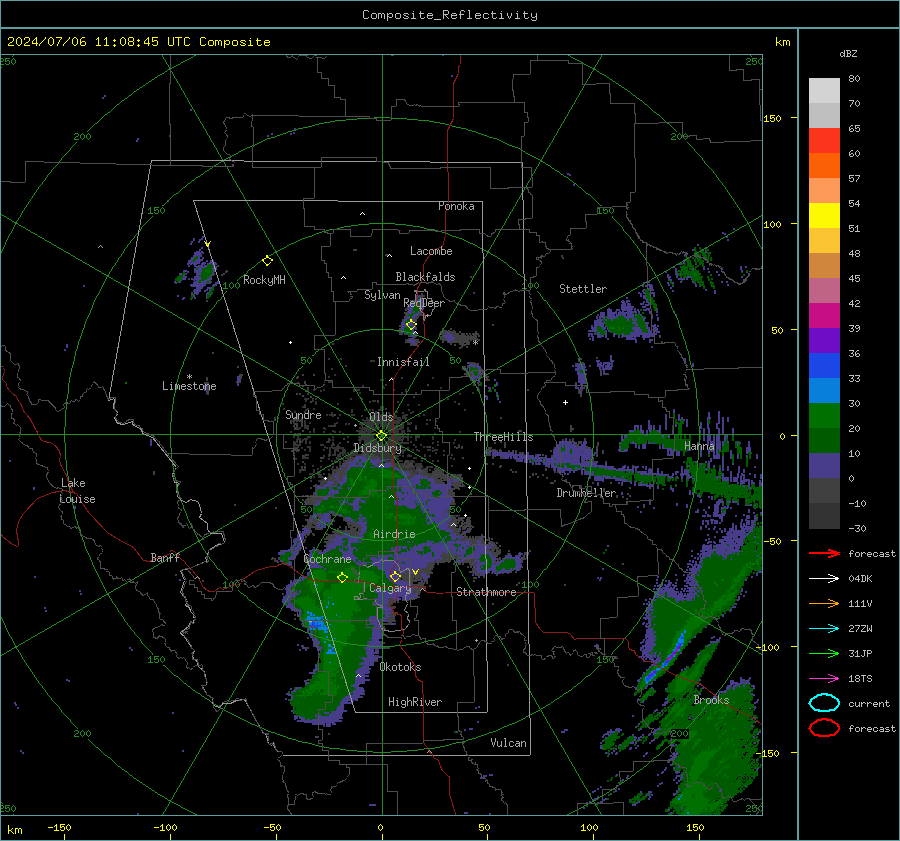Select the light gray swatch between 80 and 70
The width and height of the screenshot is (900, 841).
click(x=824, y=91)
